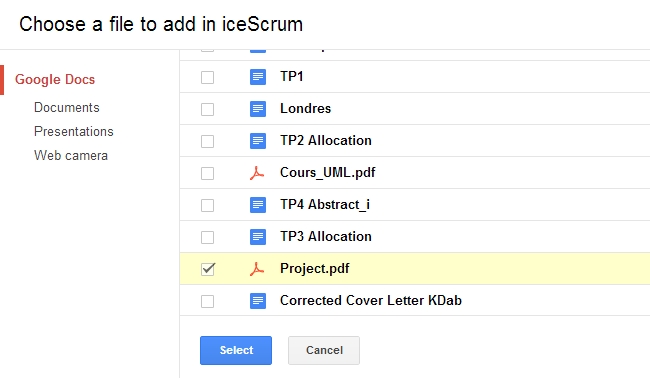The width and height of the screenshot is (650, 378).
Task: Dismiss the dialog with Cancel
Action: [x=324, y=350]
